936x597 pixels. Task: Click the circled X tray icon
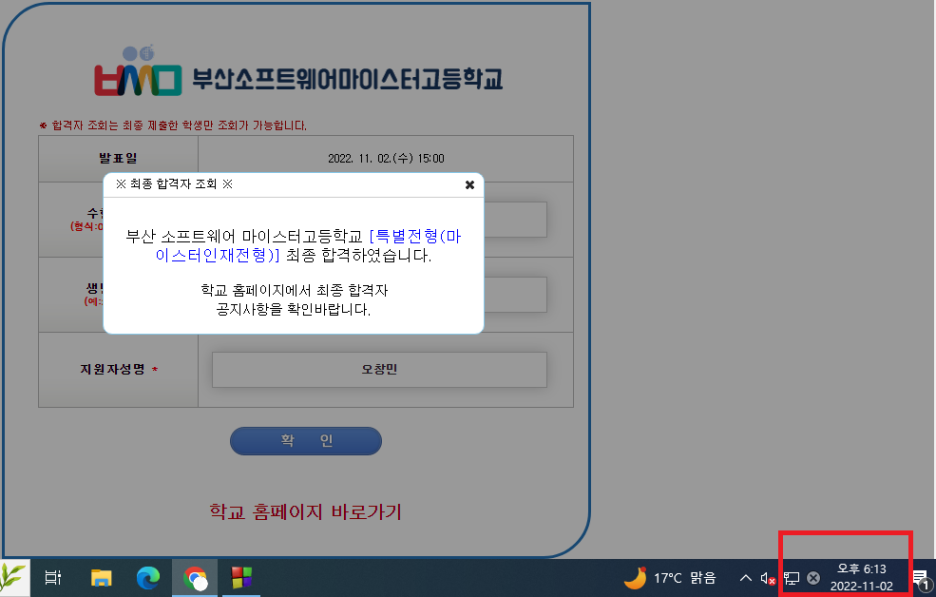[813, 578]
